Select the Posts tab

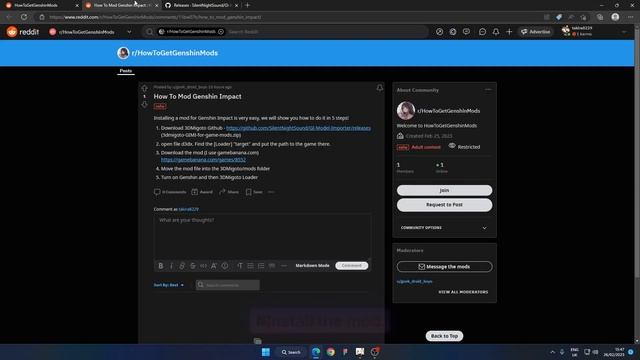pos(126,71)
